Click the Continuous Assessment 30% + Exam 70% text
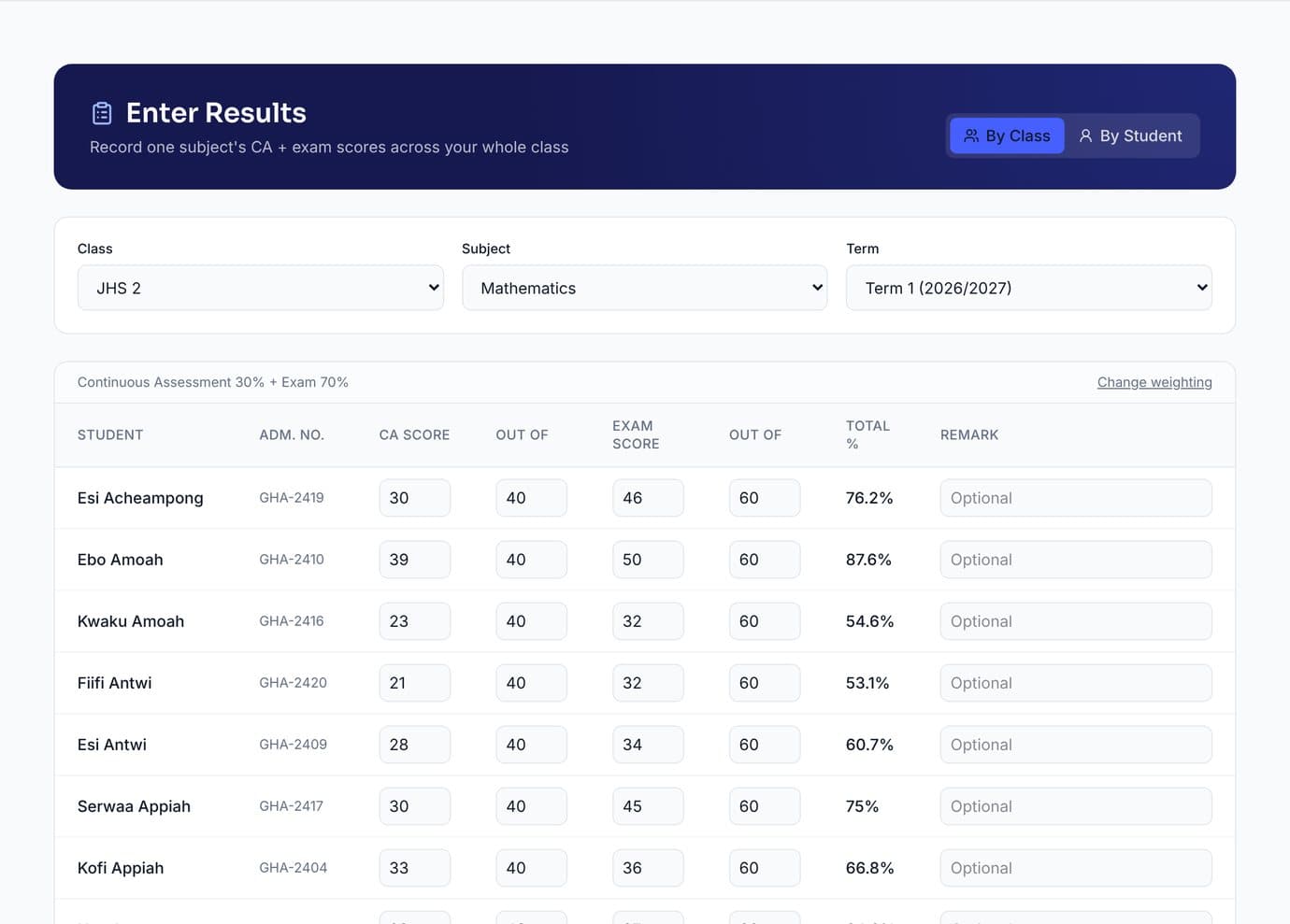The image size is (1290, 924). (213, 382)
